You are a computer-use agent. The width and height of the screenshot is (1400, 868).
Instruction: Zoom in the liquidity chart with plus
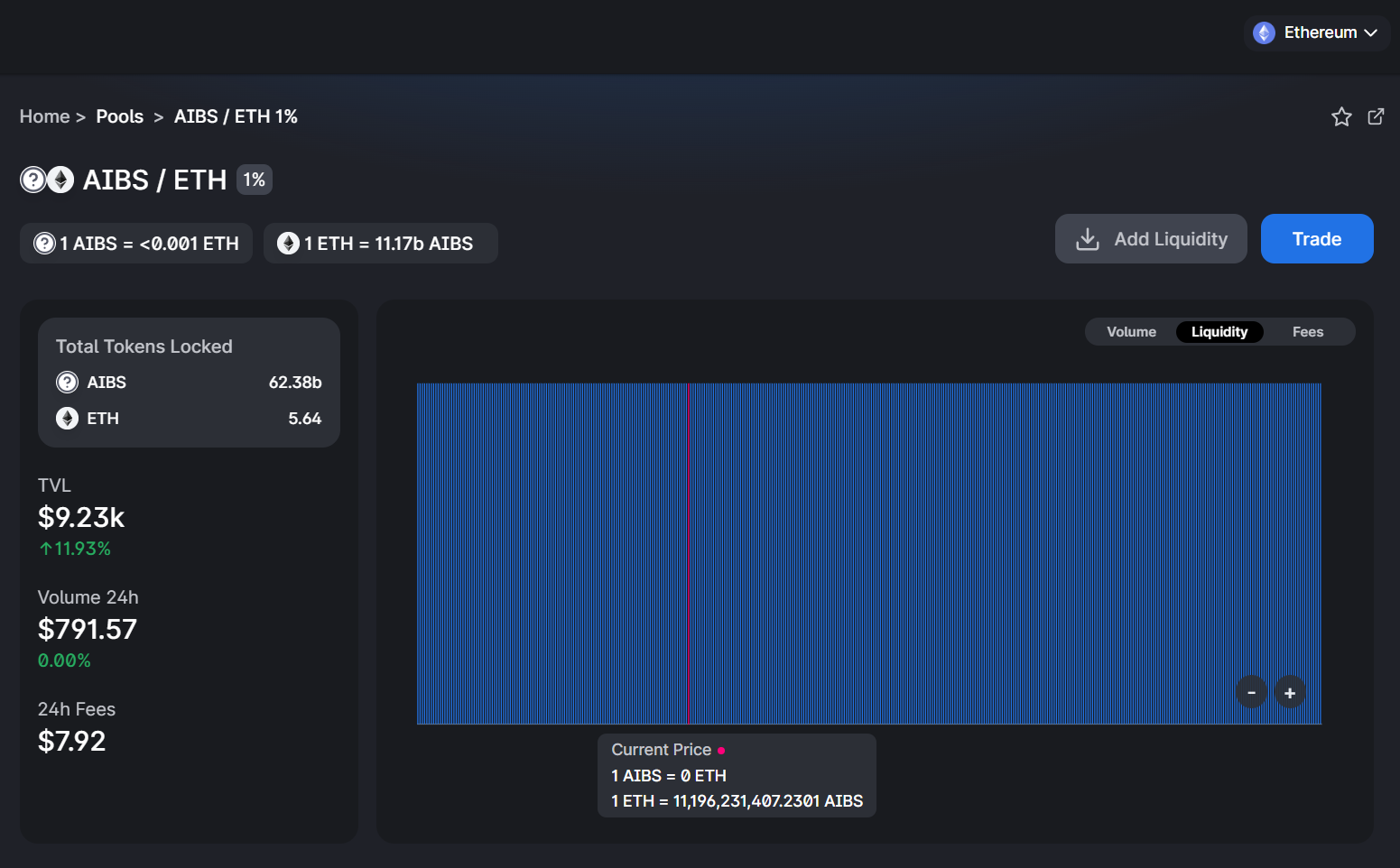pyautogui.click(x=1290, y=693)
